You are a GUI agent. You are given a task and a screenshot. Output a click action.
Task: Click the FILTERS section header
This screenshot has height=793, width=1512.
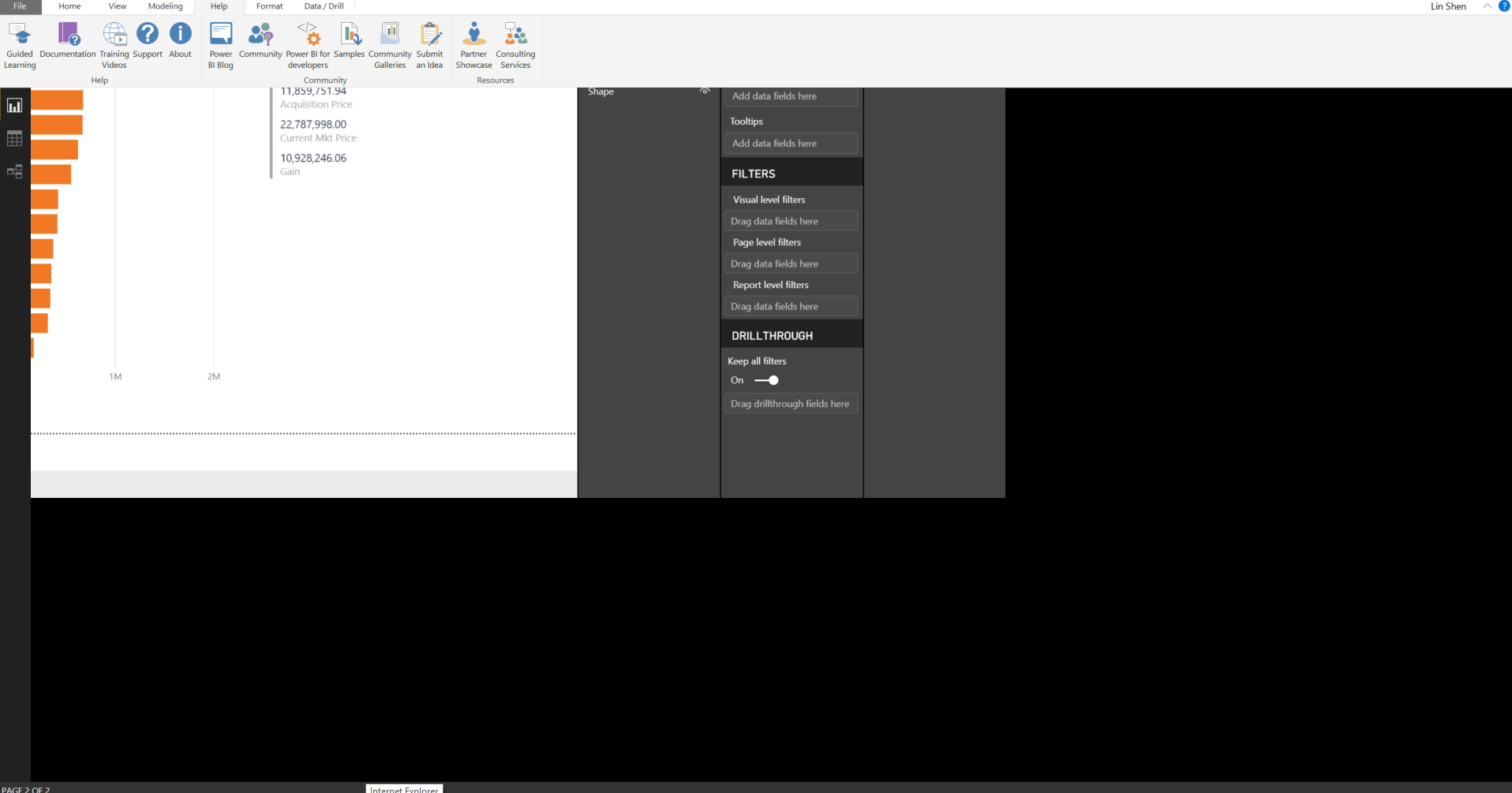tap(792, 174)
